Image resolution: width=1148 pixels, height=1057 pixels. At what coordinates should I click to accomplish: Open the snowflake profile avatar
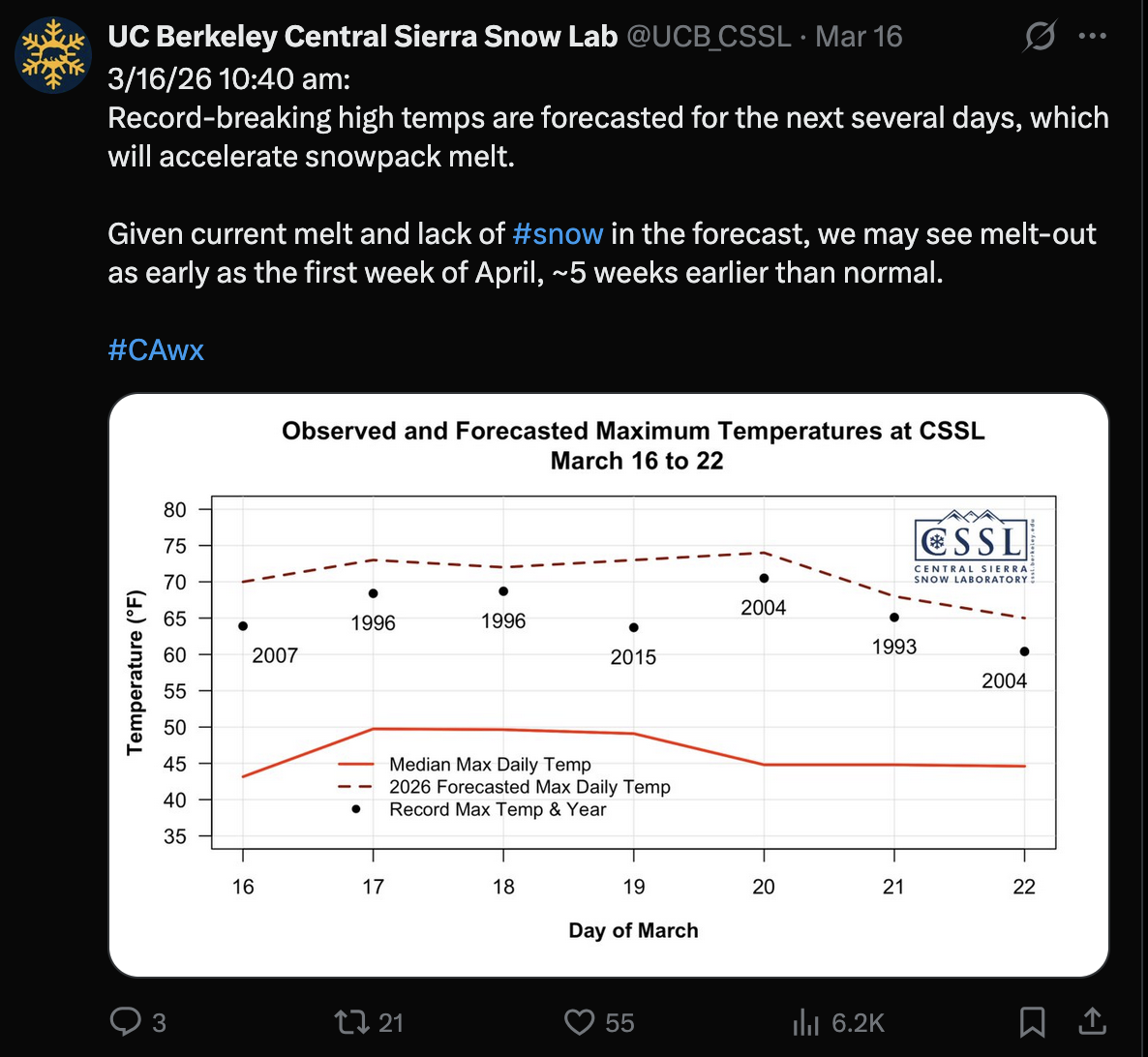(x=53, y=54)
